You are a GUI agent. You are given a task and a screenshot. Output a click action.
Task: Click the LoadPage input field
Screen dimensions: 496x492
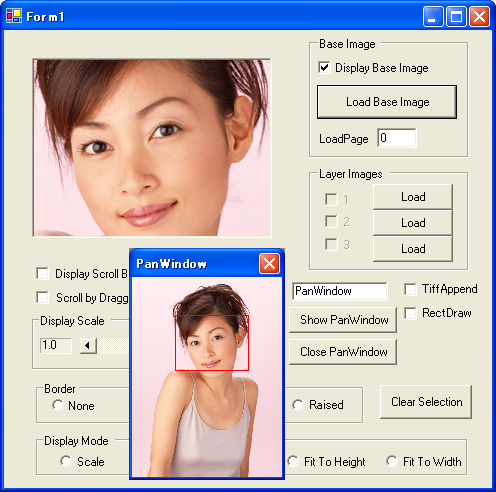pyautogui.click(x=397, y=138)
